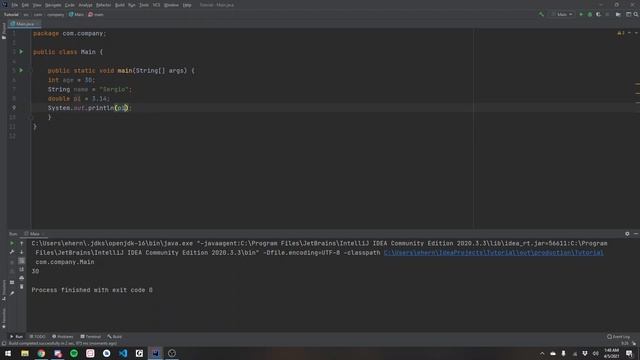
Task: Click the Main class breadcrumb
Action: pos(76,14)
